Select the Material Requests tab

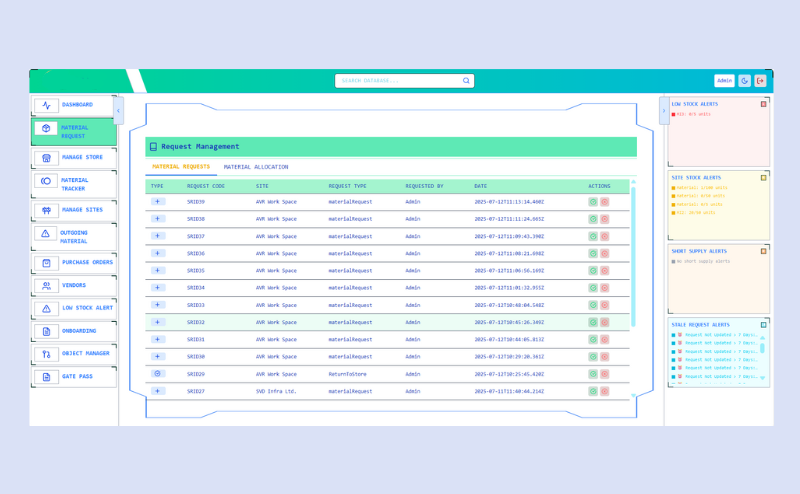coord(181,167)
